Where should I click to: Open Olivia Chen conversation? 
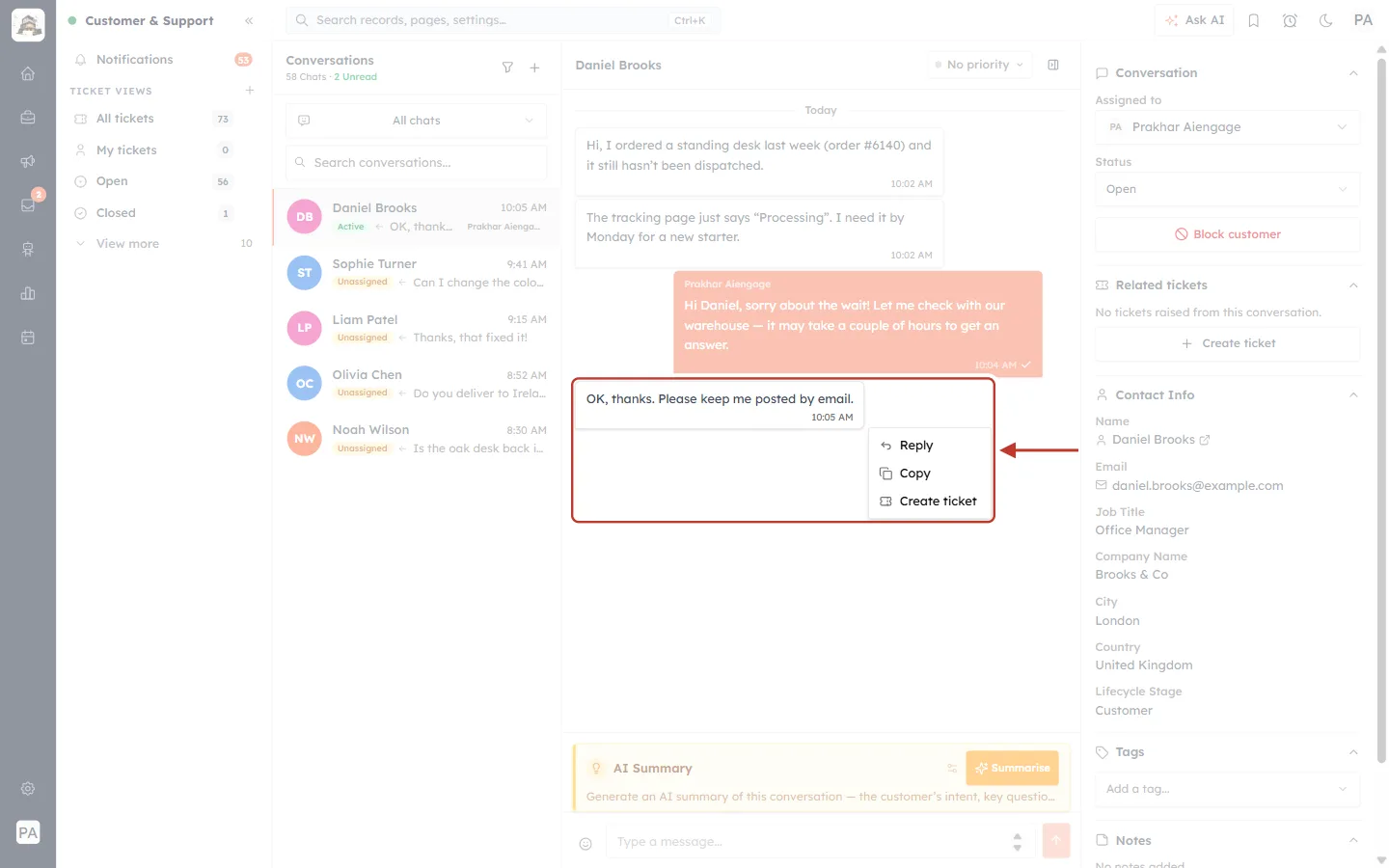pyautogui.click(x=417, y=384)
